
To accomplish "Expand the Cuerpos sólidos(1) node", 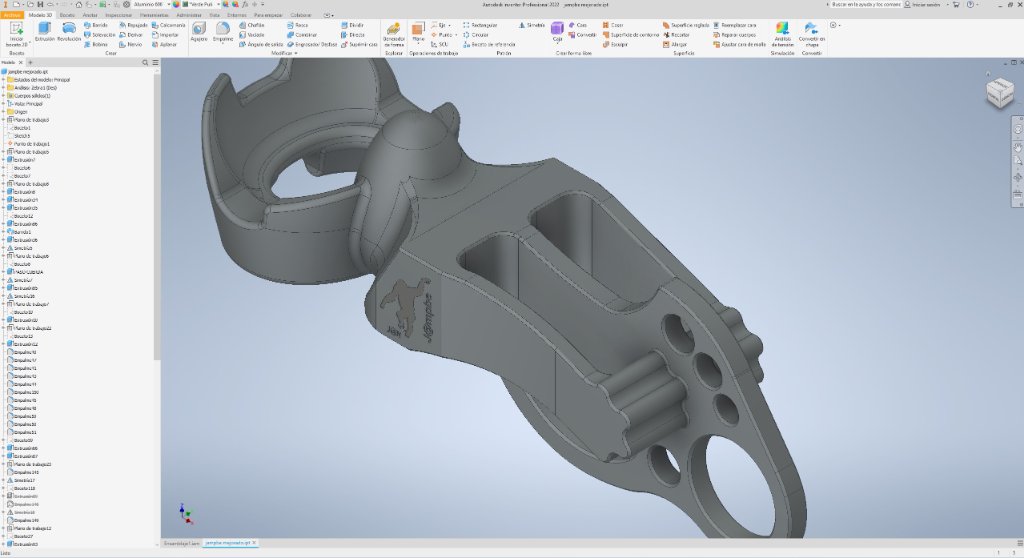I will (x=3, y=96).
